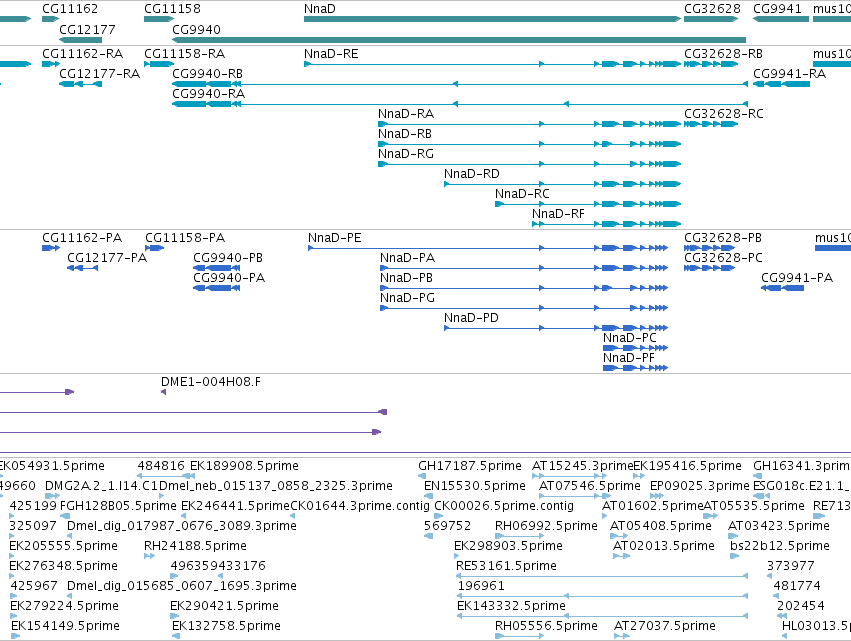Click EST RE53161.5prime
Viewport: 851px width, 641px height.
[506, 566]
